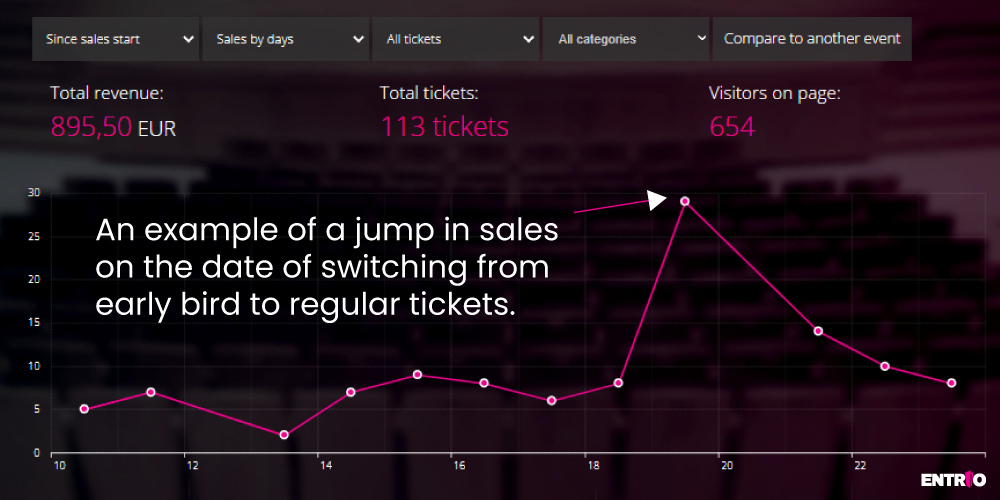Click the '654' visitors on page value
Viewport: 1000px width, 500px height.
[732, 127]
